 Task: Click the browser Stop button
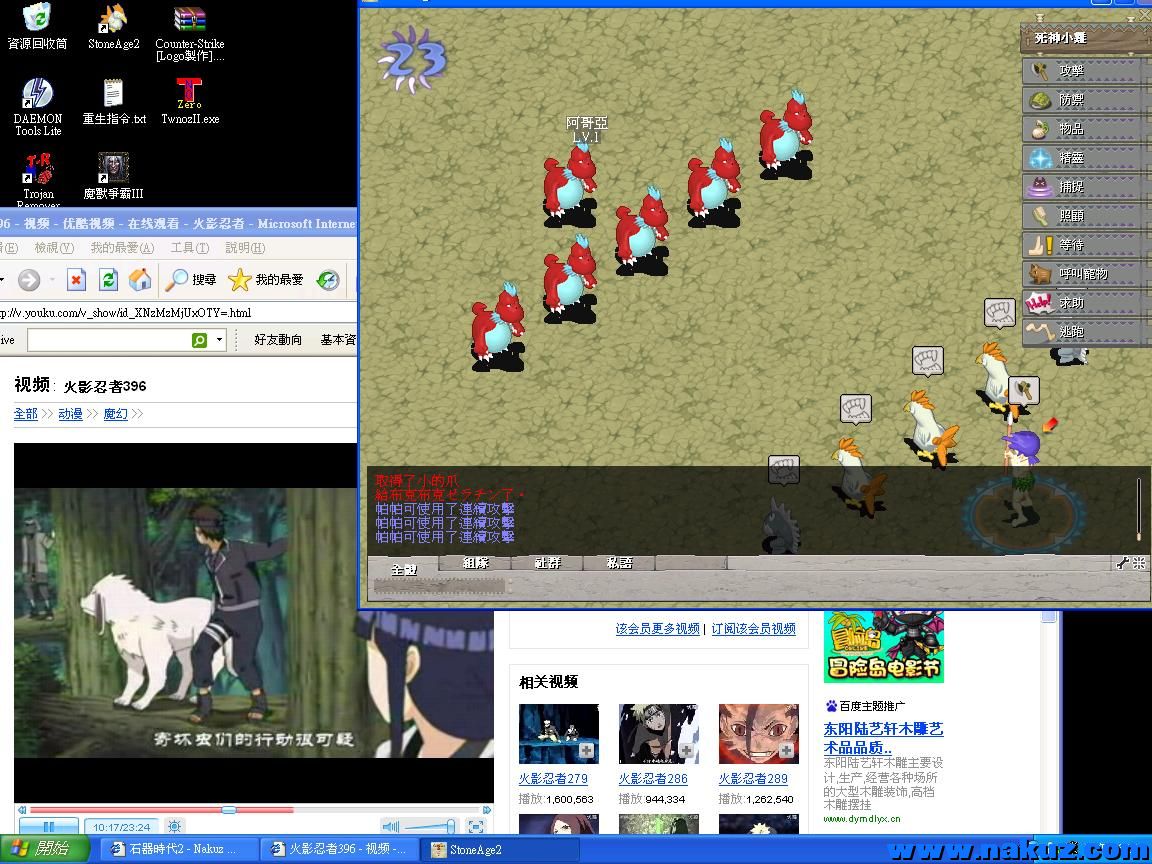76,280
